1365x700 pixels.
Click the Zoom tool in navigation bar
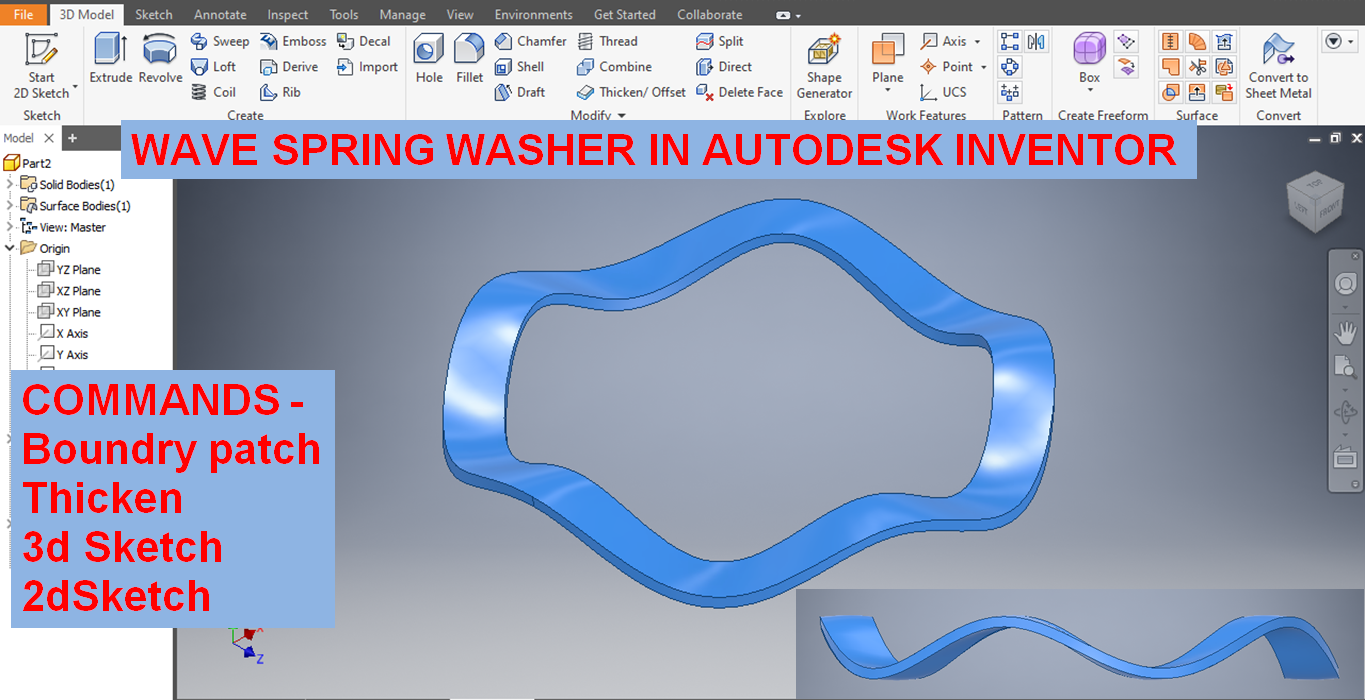point(1345,367)
